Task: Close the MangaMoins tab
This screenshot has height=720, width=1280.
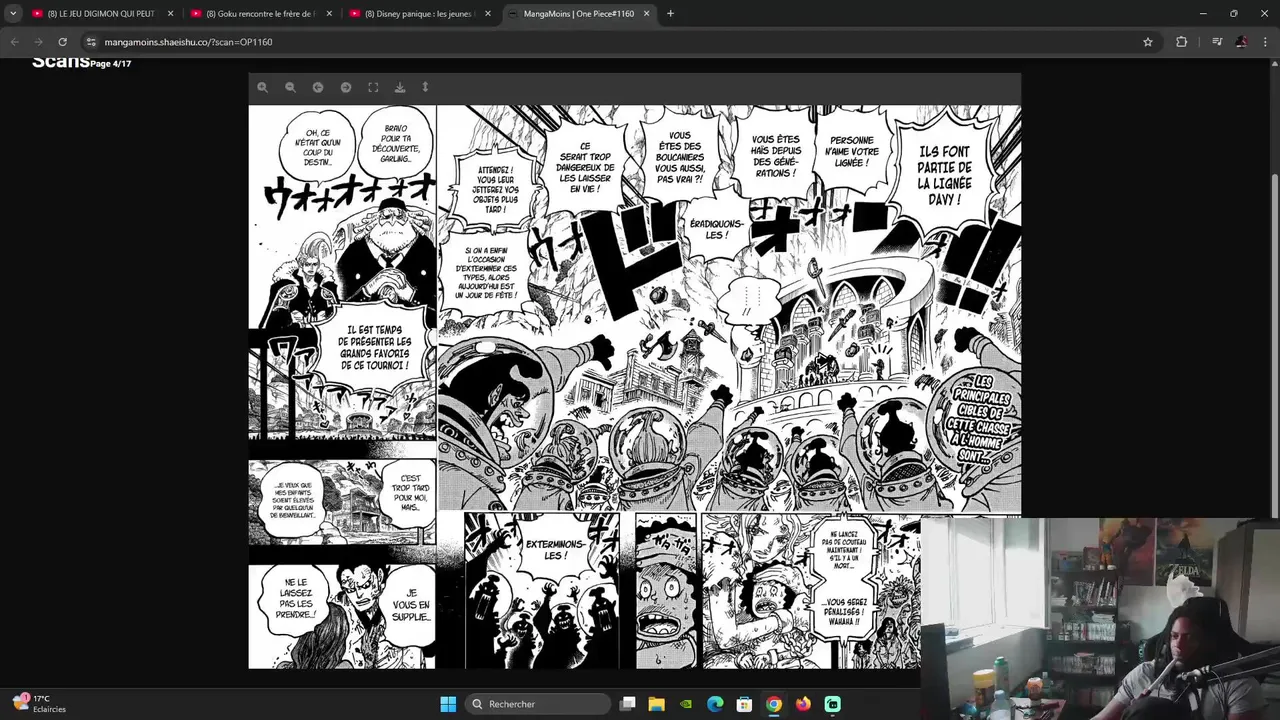Action: tap(646, 14)
